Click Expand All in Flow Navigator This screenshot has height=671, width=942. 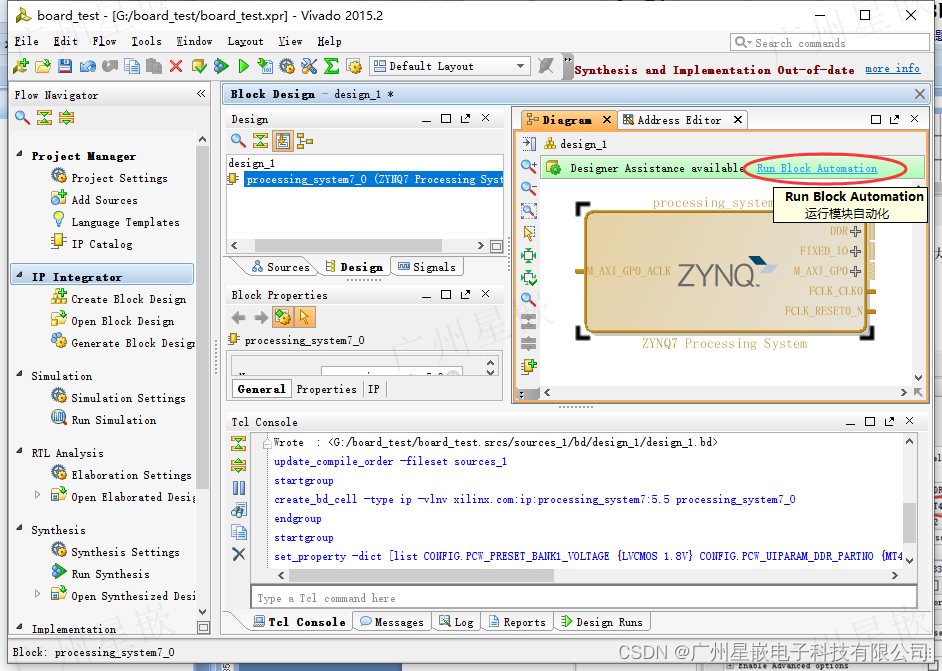click(67, 118)
